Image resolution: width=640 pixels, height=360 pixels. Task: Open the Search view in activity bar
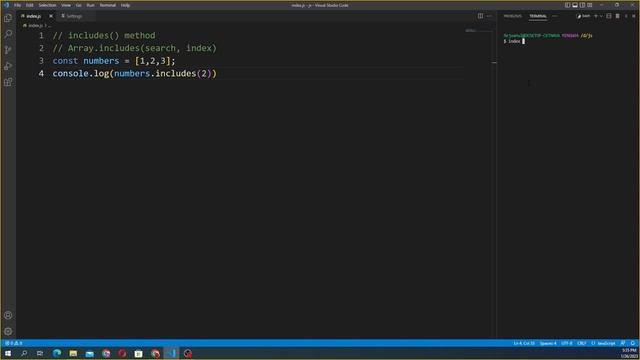8,33
